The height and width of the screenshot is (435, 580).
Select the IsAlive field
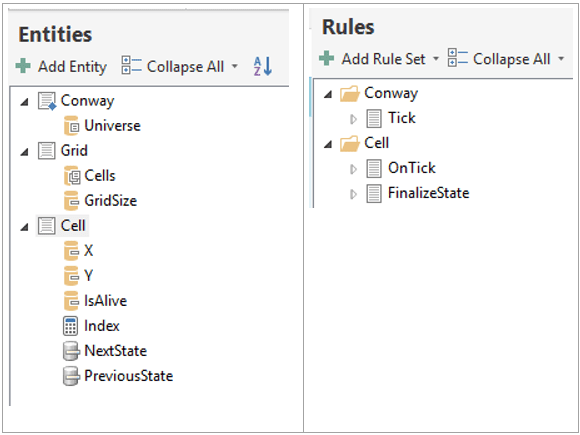(x=105, y=301)
